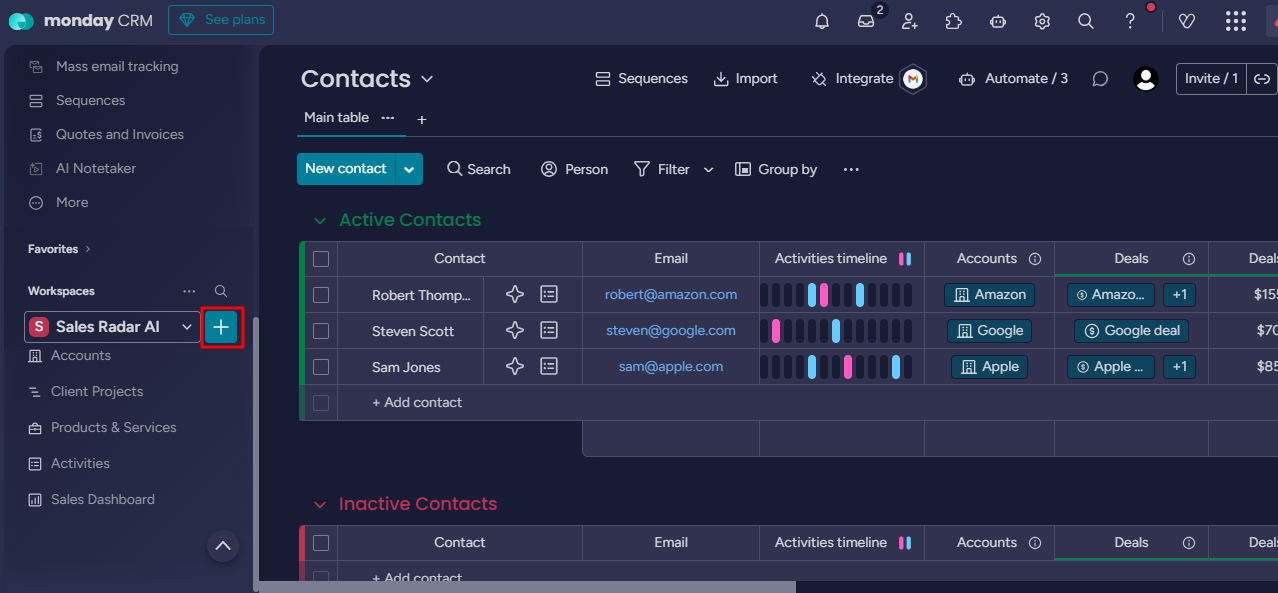This screenshot has width=1278, height=593.
Task: Open activity list icon for Robert Thompson
Action: pos(549,294)
